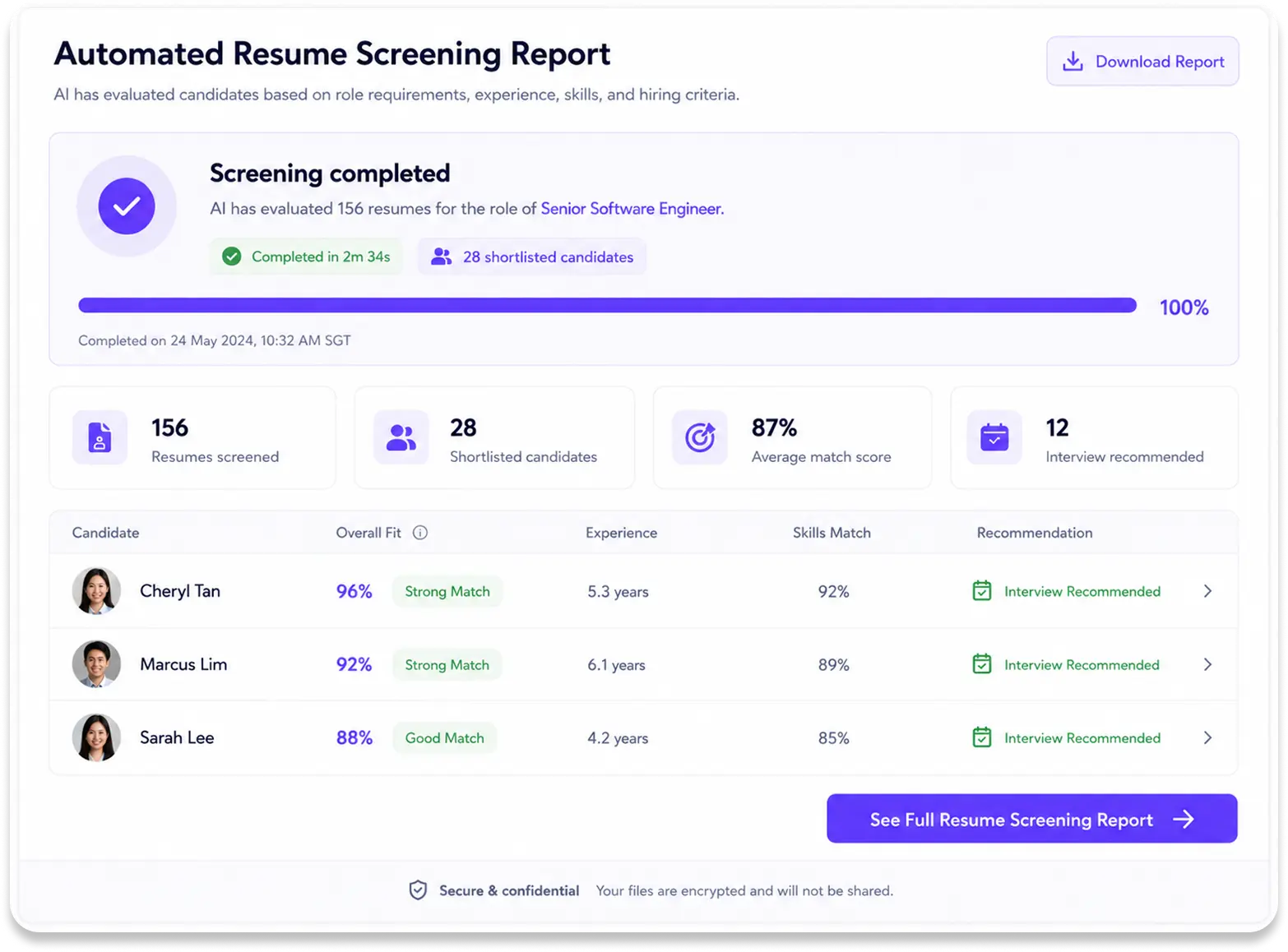Click Cheryl Tan's Strong Match tag
The image size is (1288, 952).
447,591
